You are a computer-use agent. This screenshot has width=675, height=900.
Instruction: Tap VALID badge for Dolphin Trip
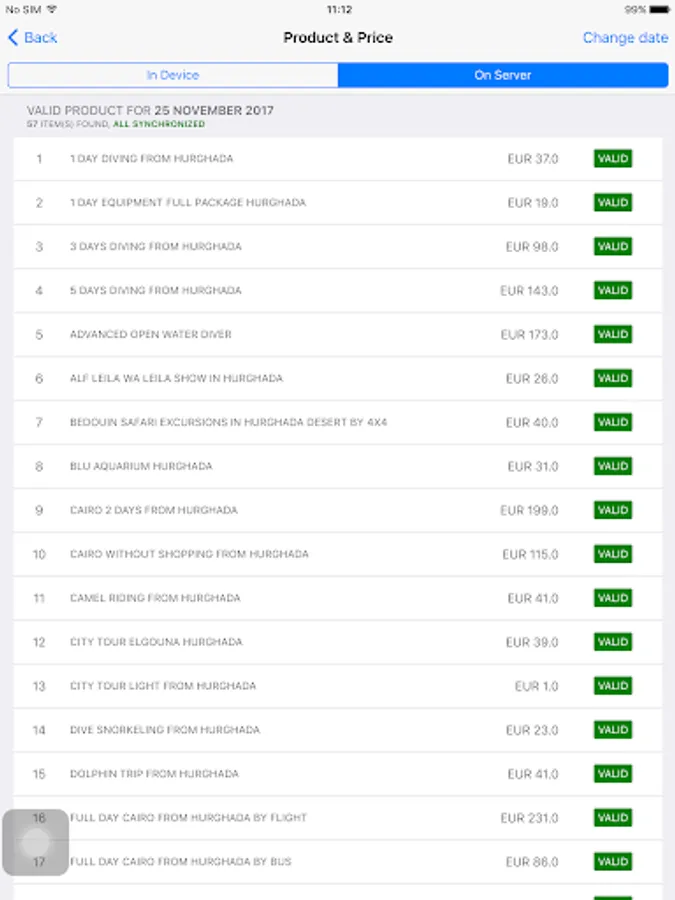[x=613, y=775]
